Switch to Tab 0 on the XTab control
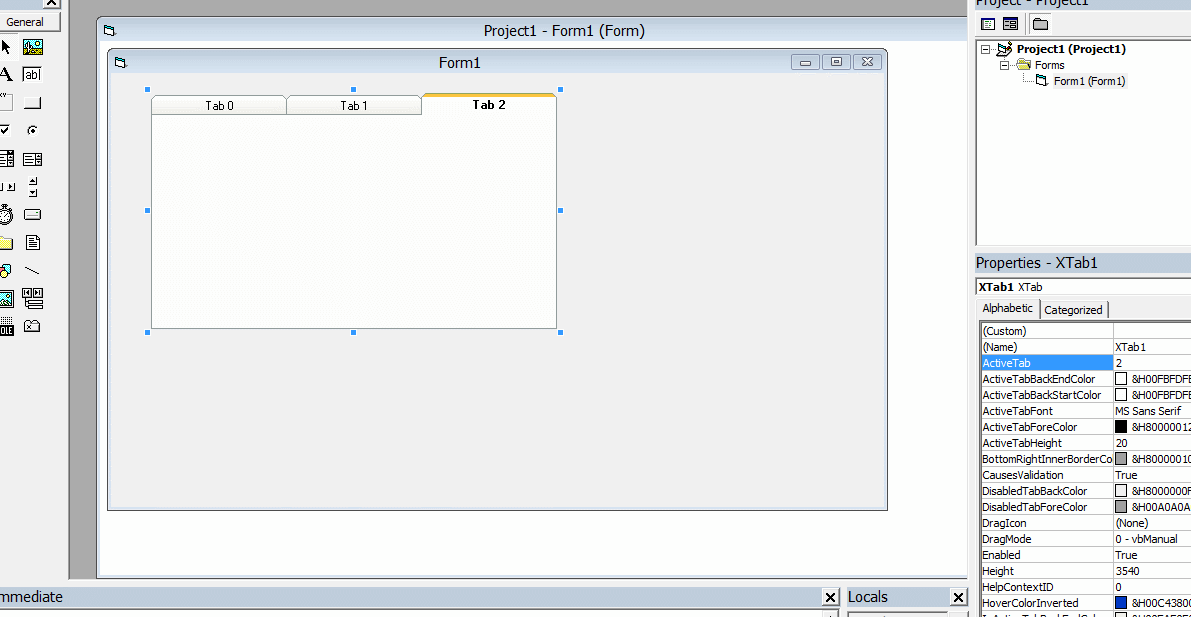The image size is (1191, 617). pyautogui.click(x=218, y=104)
